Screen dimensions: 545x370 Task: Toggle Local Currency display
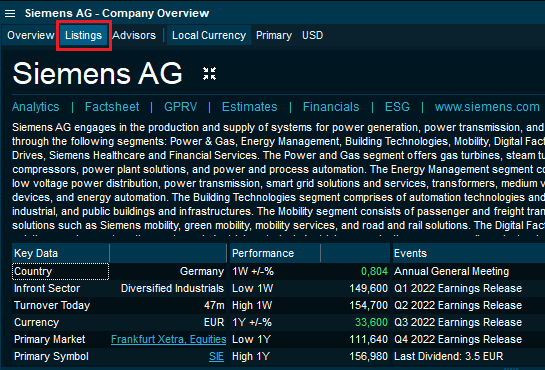[x=209, y=35]
